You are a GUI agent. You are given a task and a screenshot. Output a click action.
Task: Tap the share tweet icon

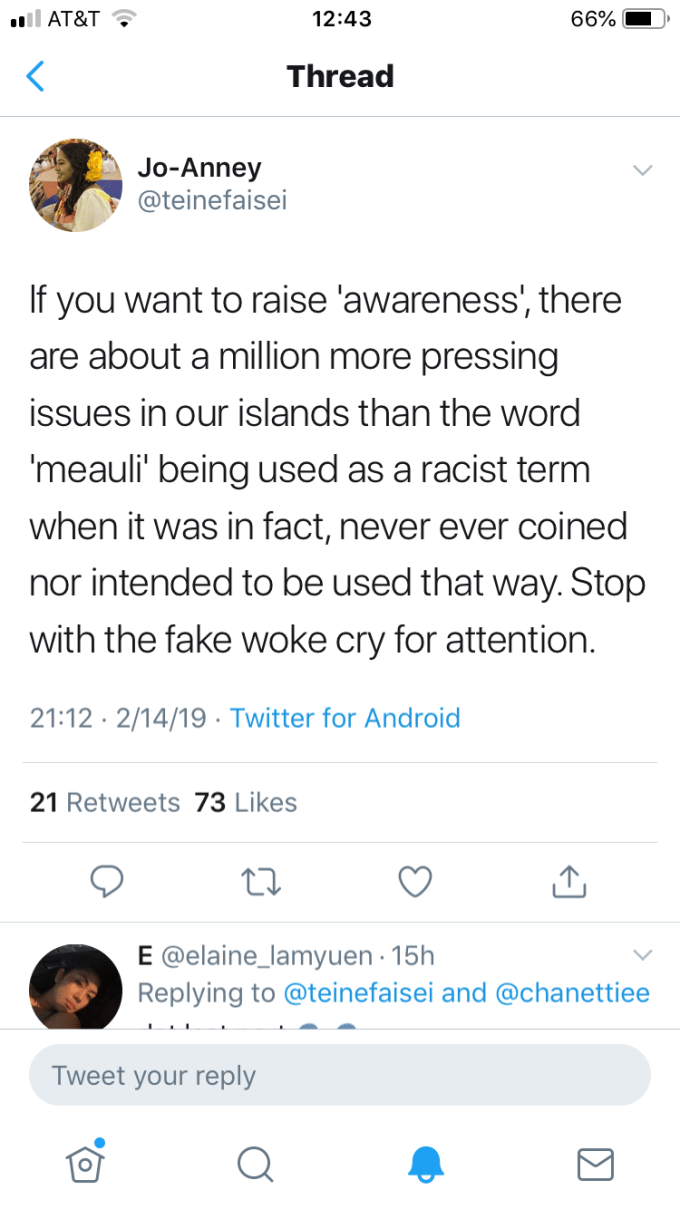(x=566, y=880)
